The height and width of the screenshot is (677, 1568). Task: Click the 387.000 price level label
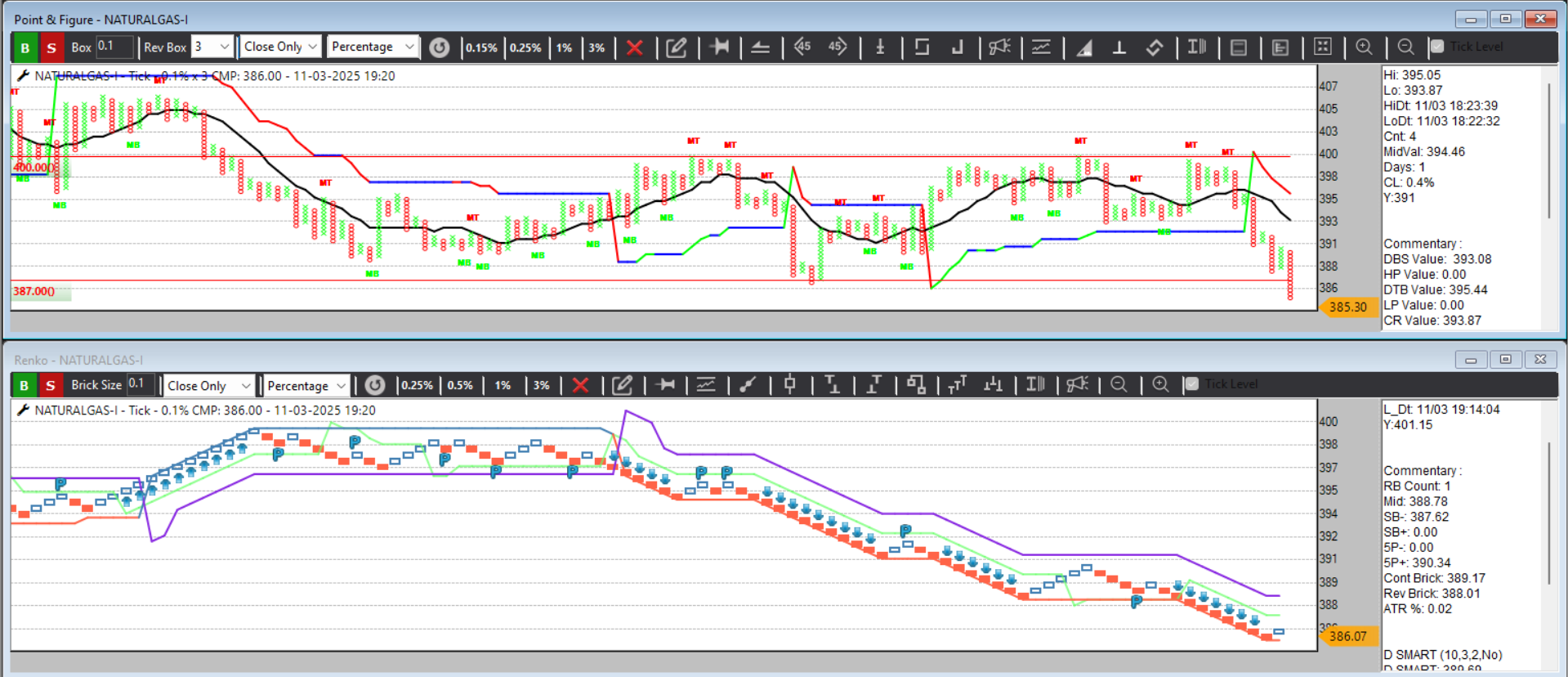[34, 291]
